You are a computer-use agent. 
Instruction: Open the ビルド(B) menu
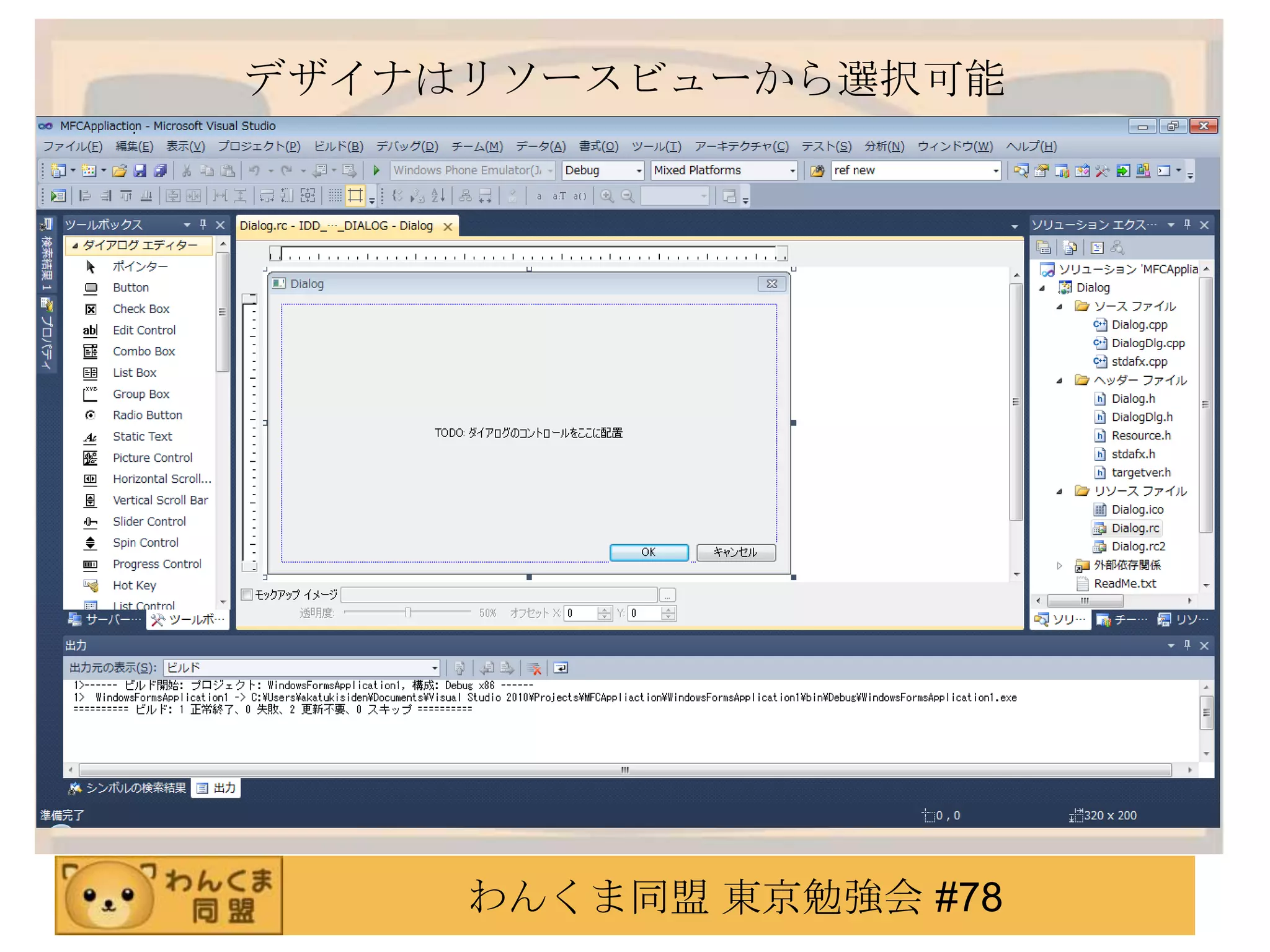tap(338, 147)
